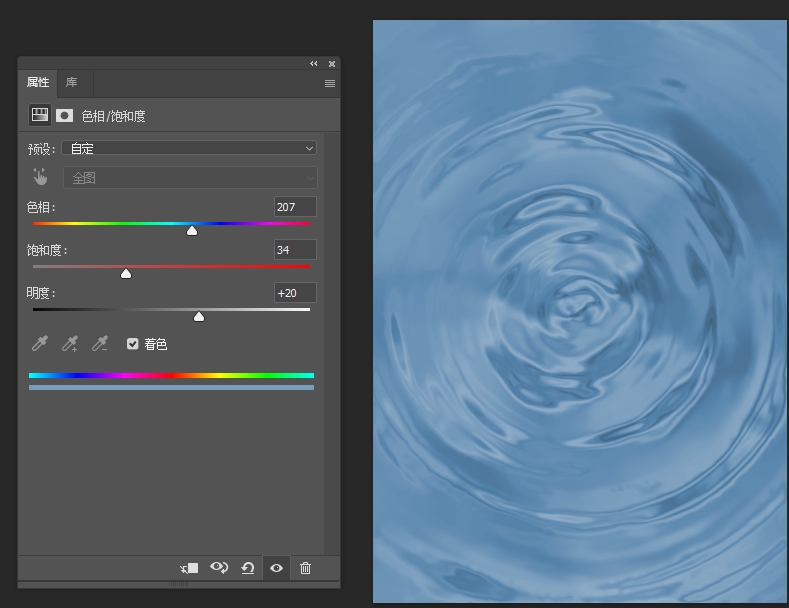Image resolution: width=789 pixels, height=608 pixels.
Task: Click the 色相 label
Action: (41, 207)
